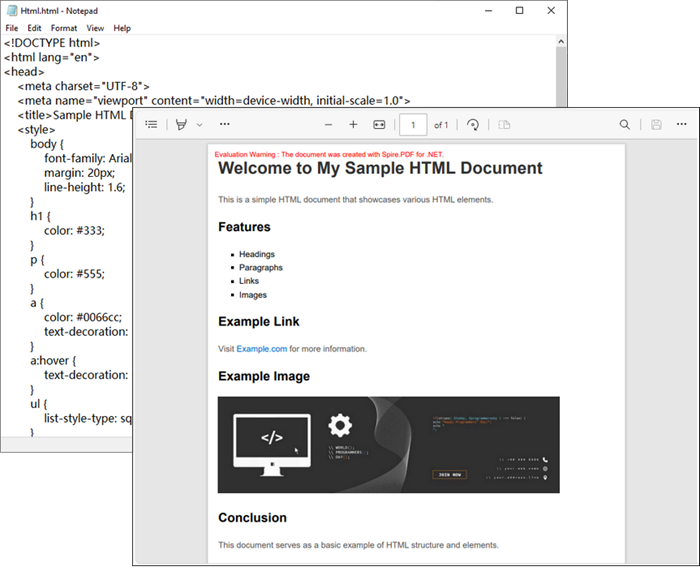The height and width of the screenshot is (567, 700).
Task: Rotate the PDF page
Action: click(x=473, y=125)
